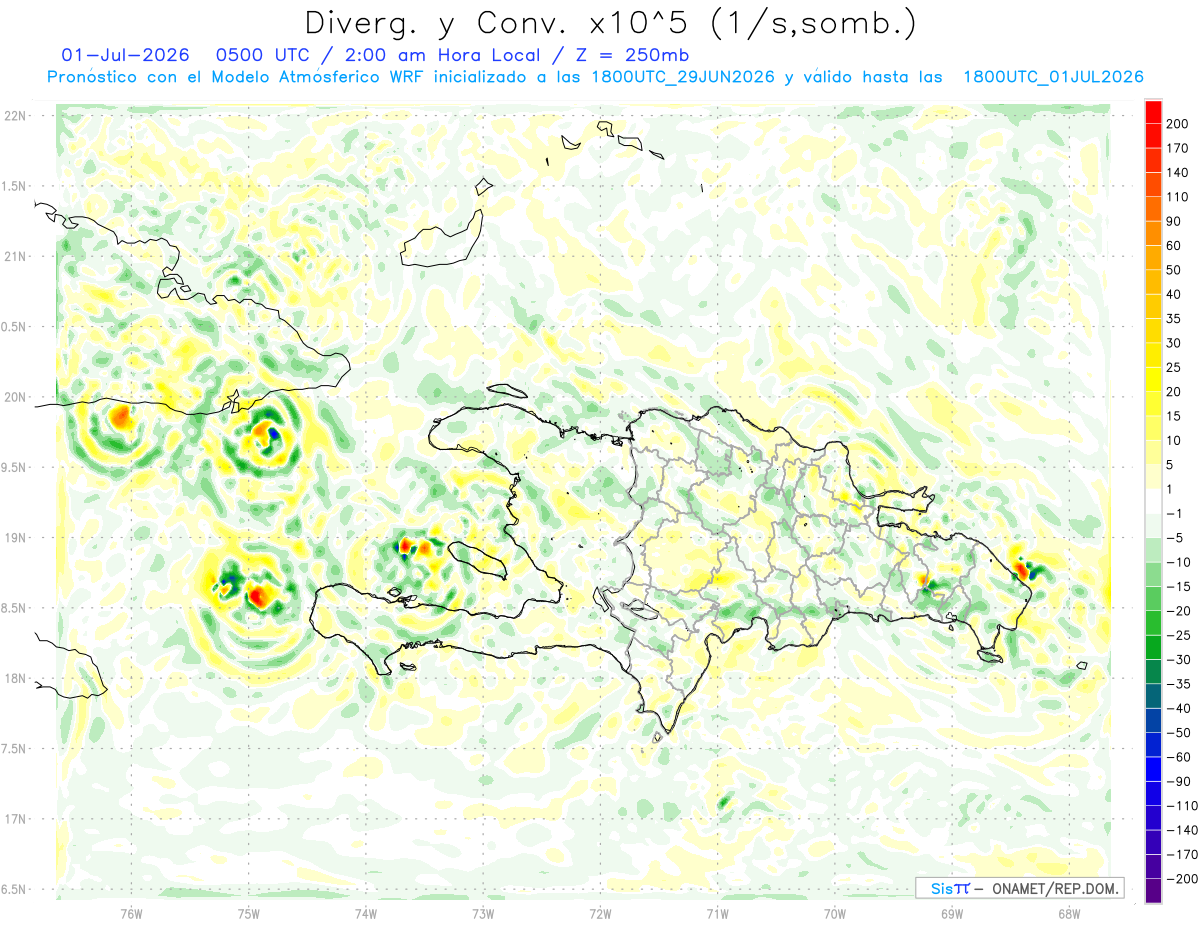1200x927 pixels.
Task: Click the "75W" longitude label
Action: click(x=249, y=914)
